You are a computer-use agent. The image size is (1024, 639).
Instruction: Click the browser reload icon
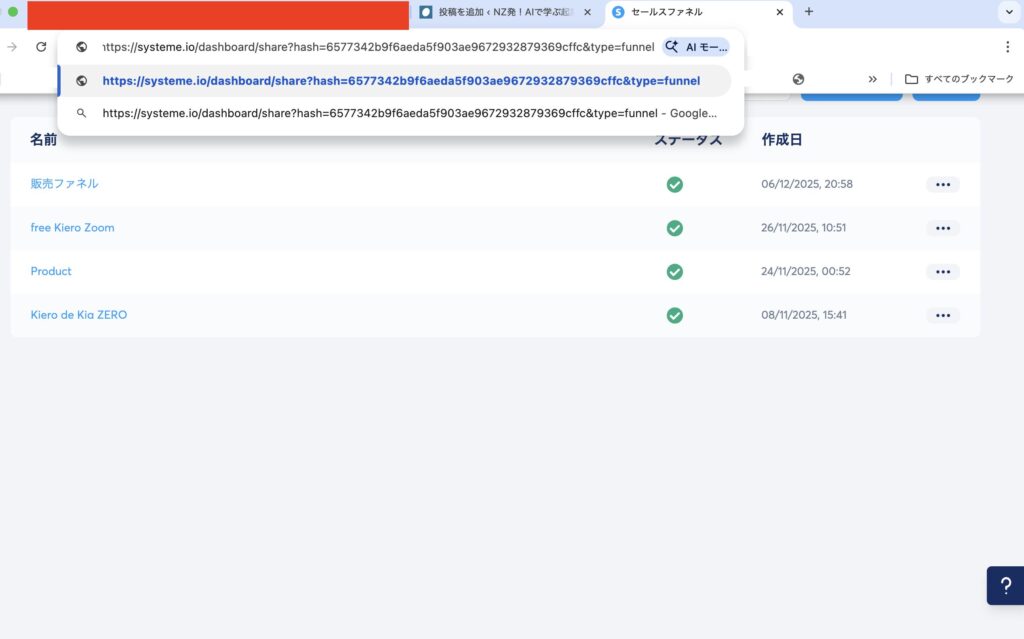click(x=41, y=47)
